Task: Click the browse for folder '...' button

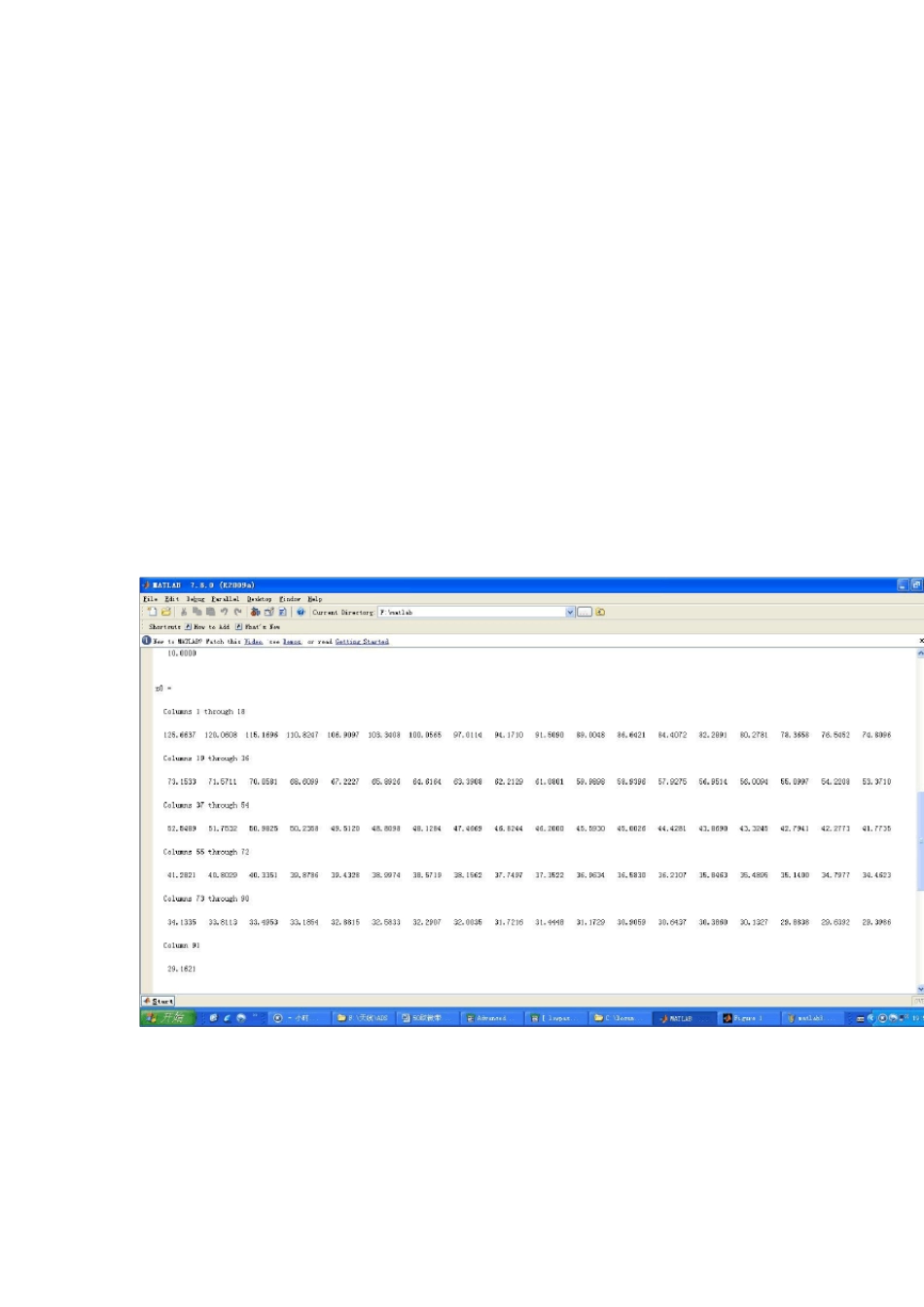Action: point(585,612)
